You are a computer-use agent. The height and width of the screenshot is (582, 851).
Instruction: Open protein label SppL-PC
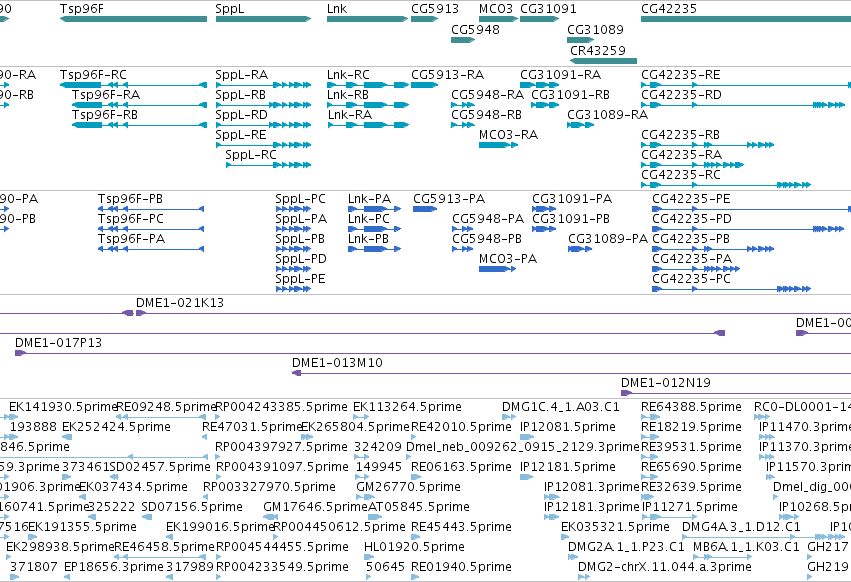pos(301,199)
